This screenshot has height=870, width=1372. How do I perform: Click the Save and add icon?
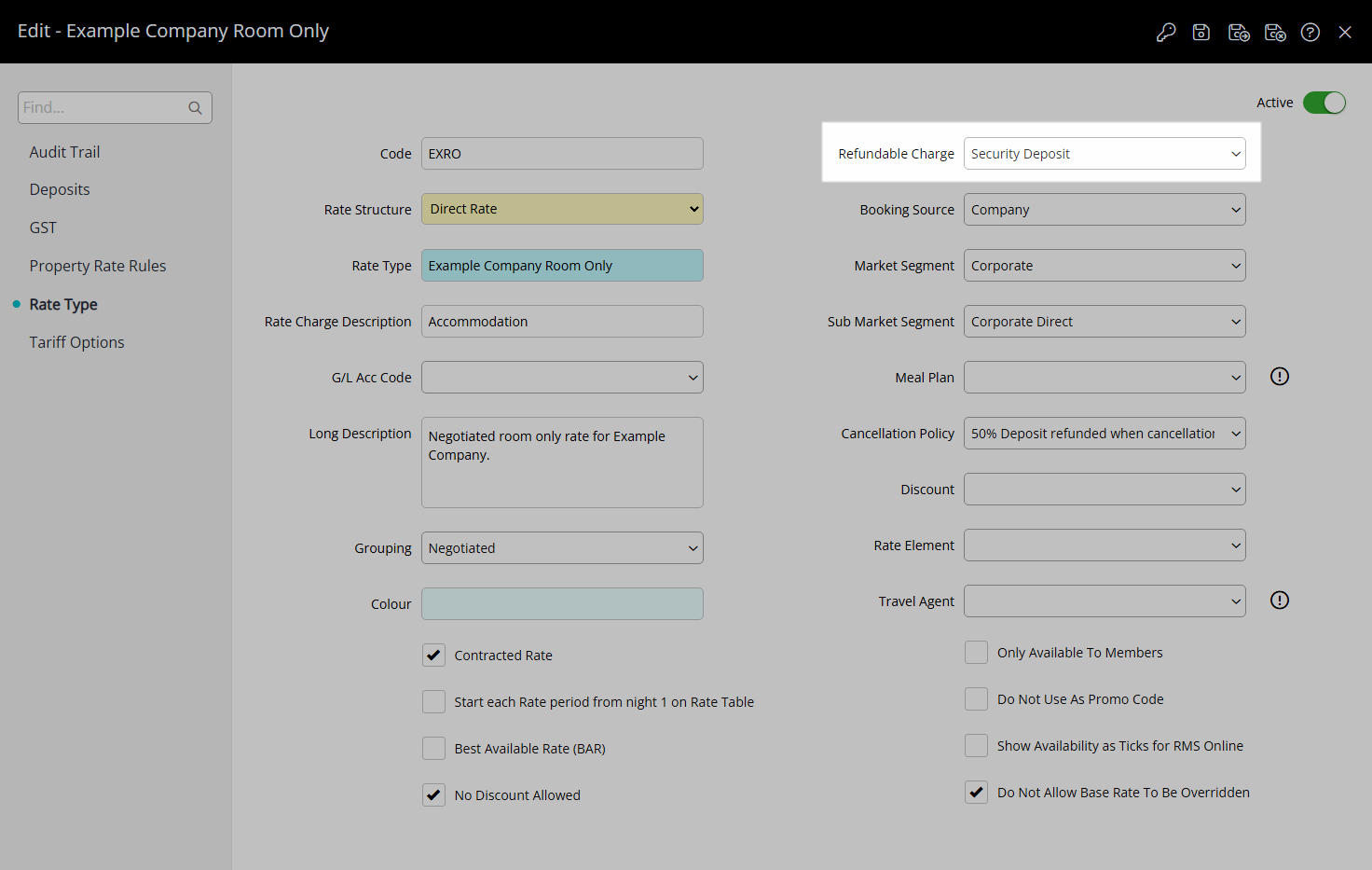pos(1239,33)
